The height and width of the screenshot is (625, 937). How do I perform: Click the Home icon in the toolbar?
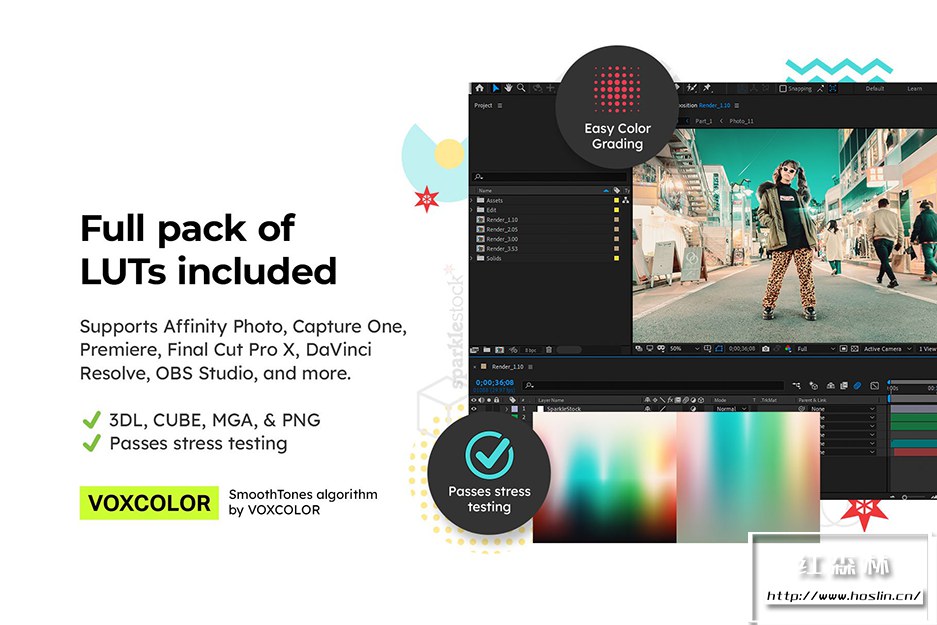click(x=479, y=88)
